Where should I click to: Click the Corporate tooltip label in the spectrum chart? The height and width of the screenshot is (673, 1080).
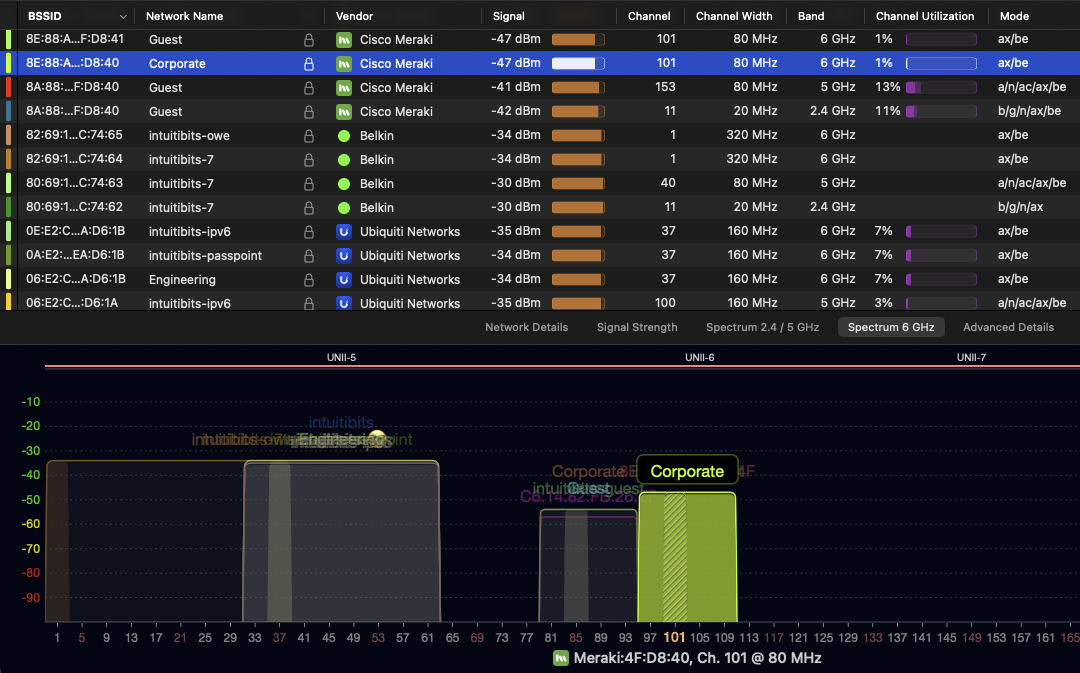(x=687, y=471)
